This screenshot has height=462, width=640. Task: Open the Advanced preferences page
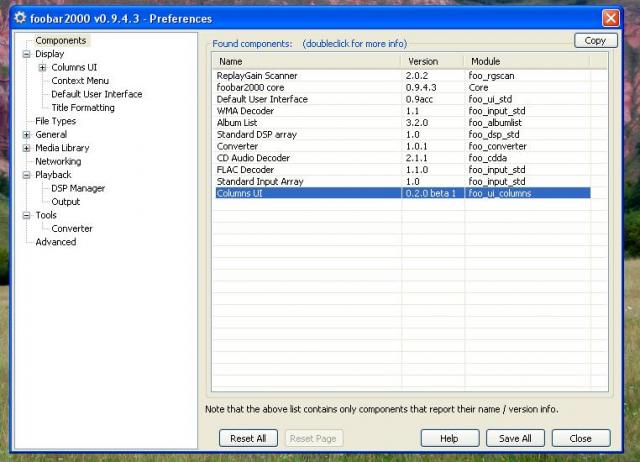coord(56,242)
